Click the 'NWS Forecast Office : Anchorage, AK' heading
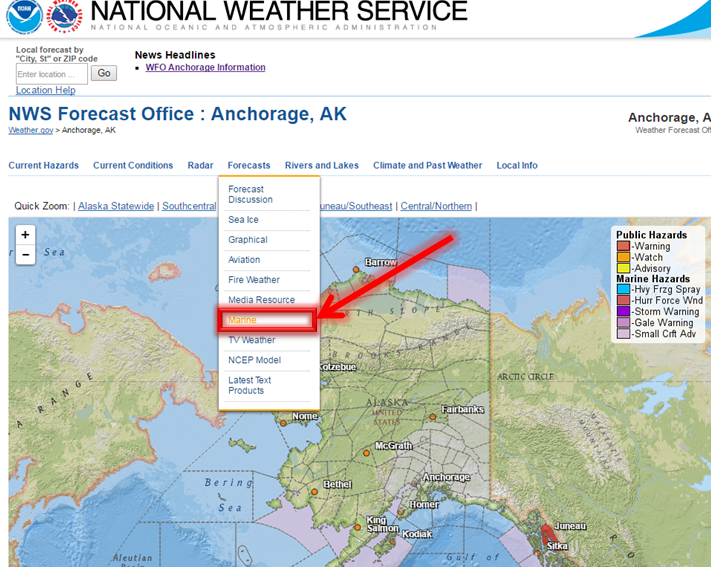The width and height of the screenshot is (711, 567). coord(178,114)
